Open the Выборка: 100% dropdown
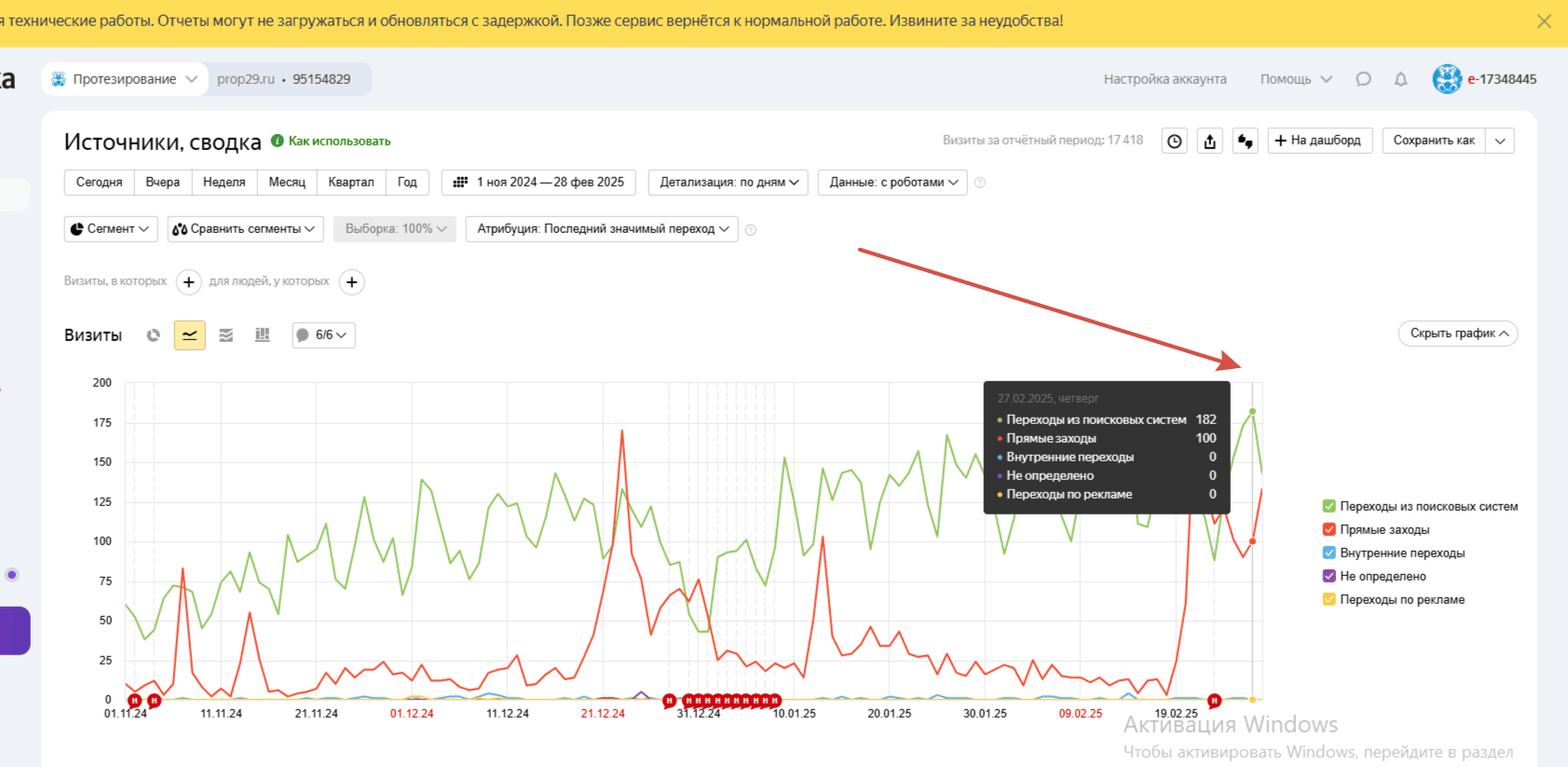 395,229
